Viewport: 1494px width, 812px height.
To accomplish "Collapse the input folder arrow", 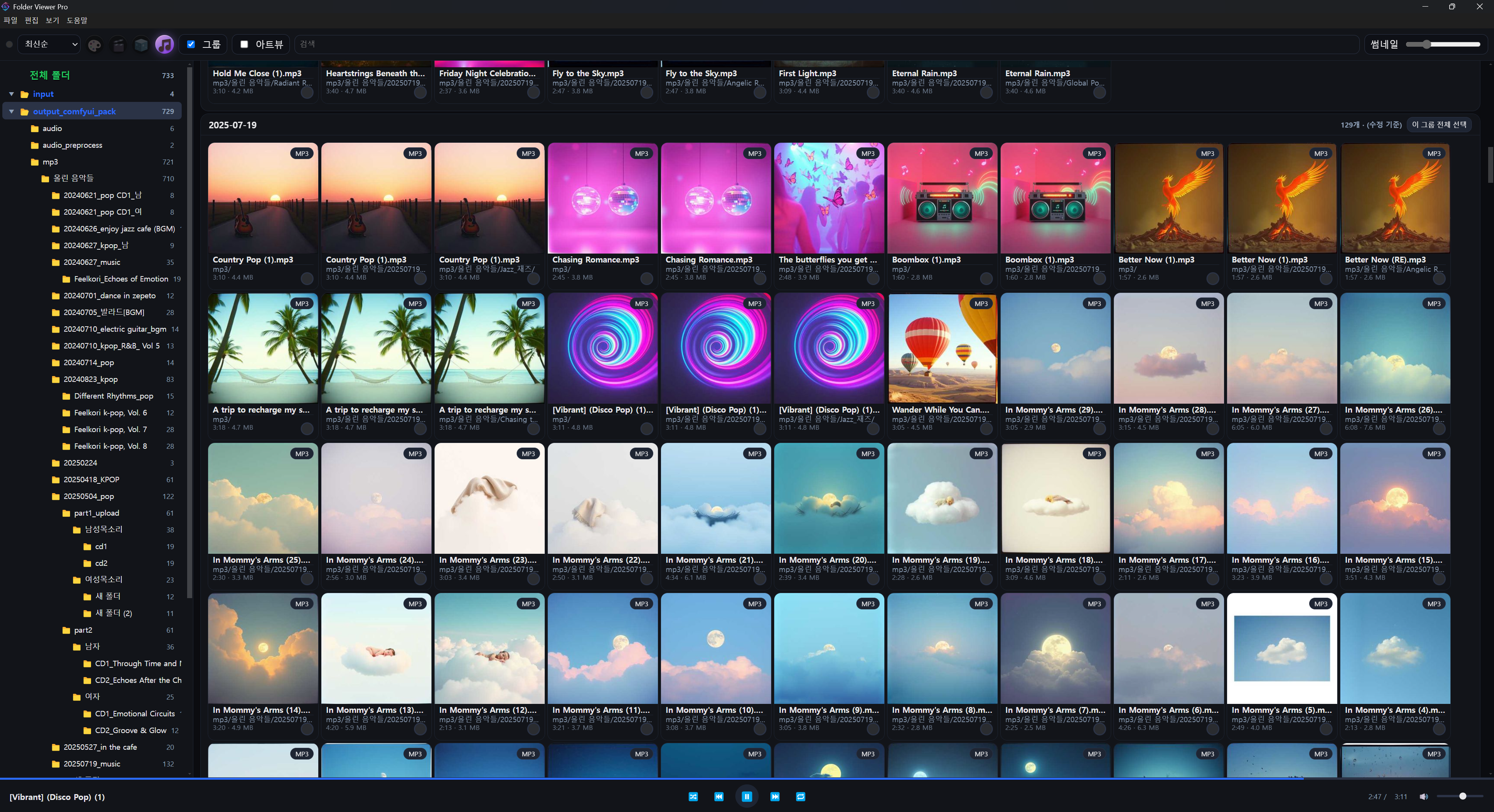I will click(12, 94).
